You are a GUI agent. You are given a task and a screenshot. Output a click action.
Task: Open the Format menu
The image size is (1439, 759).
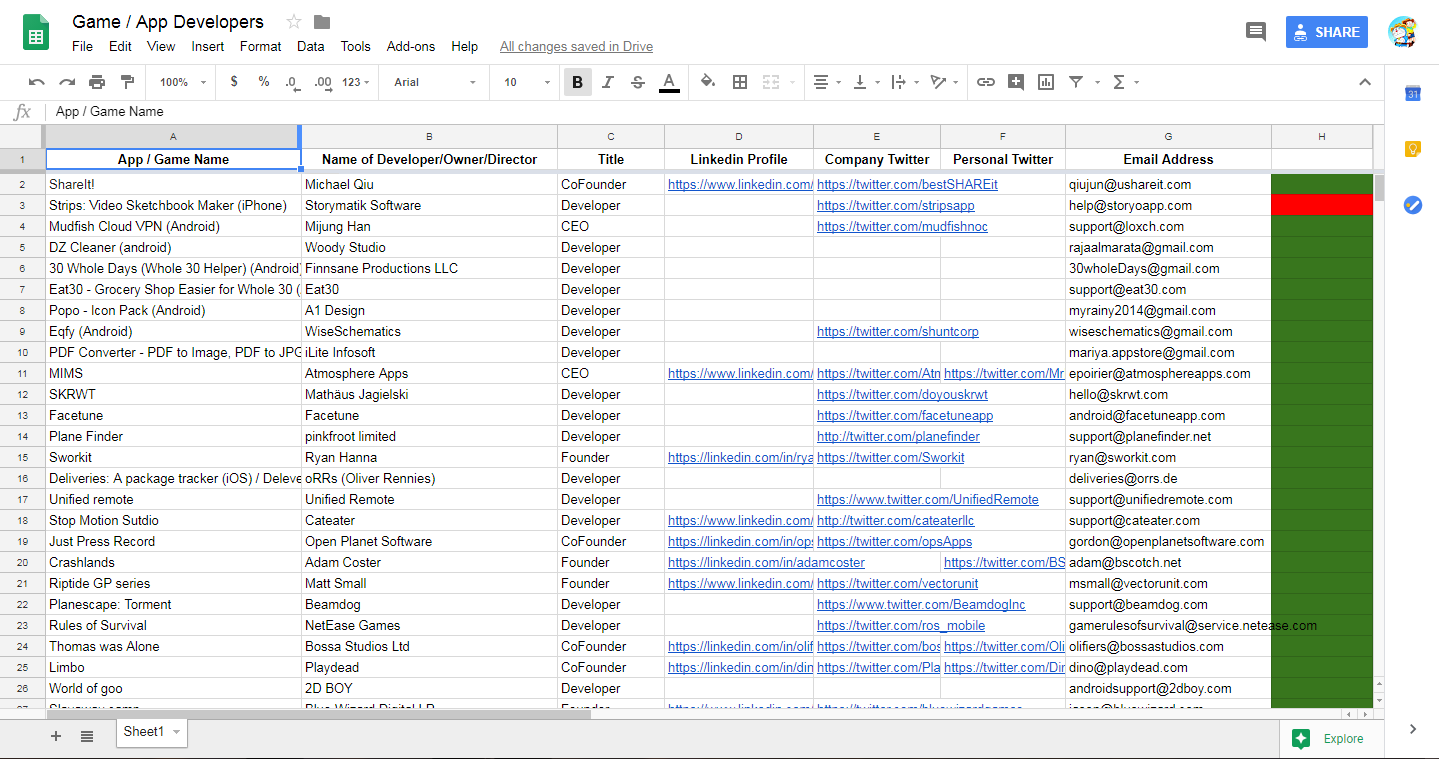pyautogui.click(x=261, y=46)
